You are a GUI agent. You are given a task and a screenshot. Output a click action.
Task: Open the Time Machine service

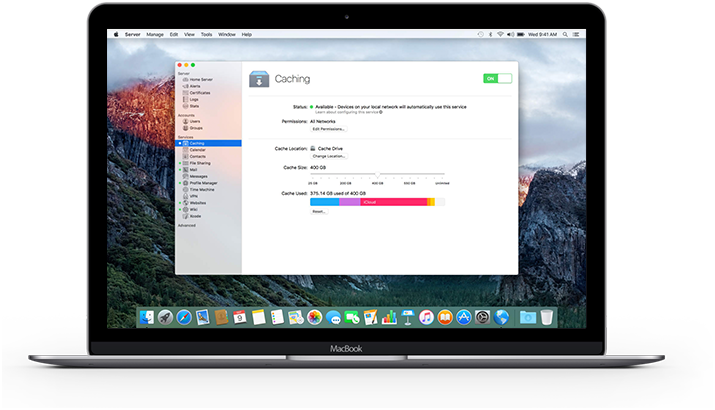pyautogui.click(x=201, y=190)
